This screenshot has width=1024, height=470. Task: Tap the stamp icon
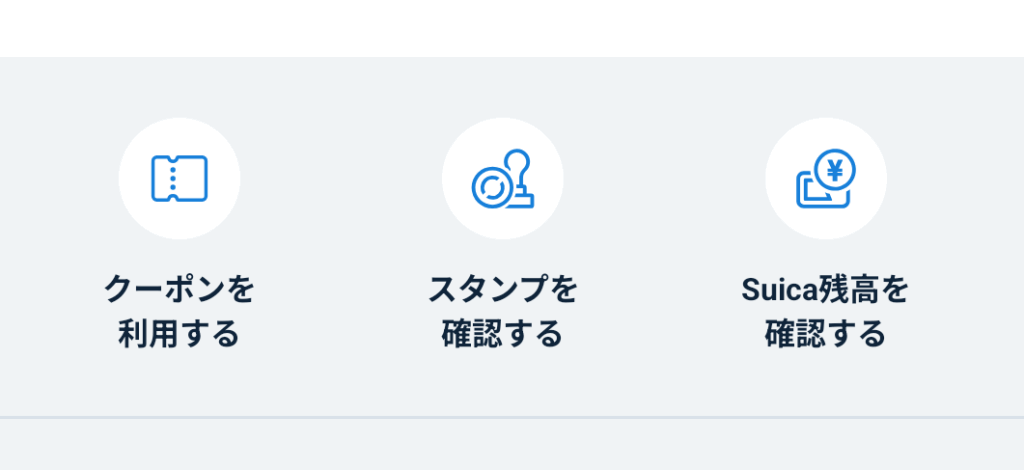(502, 179)
